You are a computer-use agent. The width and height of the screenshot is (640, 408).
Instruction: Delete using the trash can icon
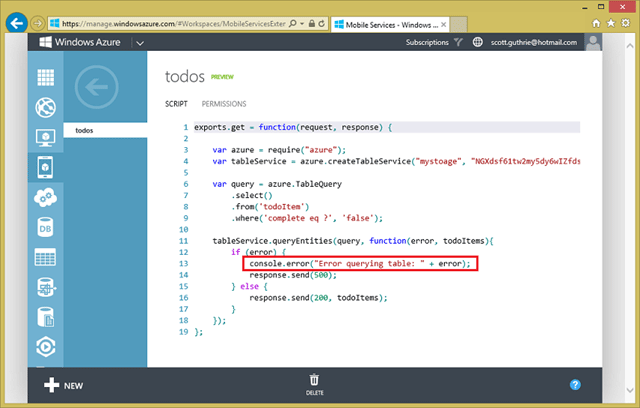point(314,384)
